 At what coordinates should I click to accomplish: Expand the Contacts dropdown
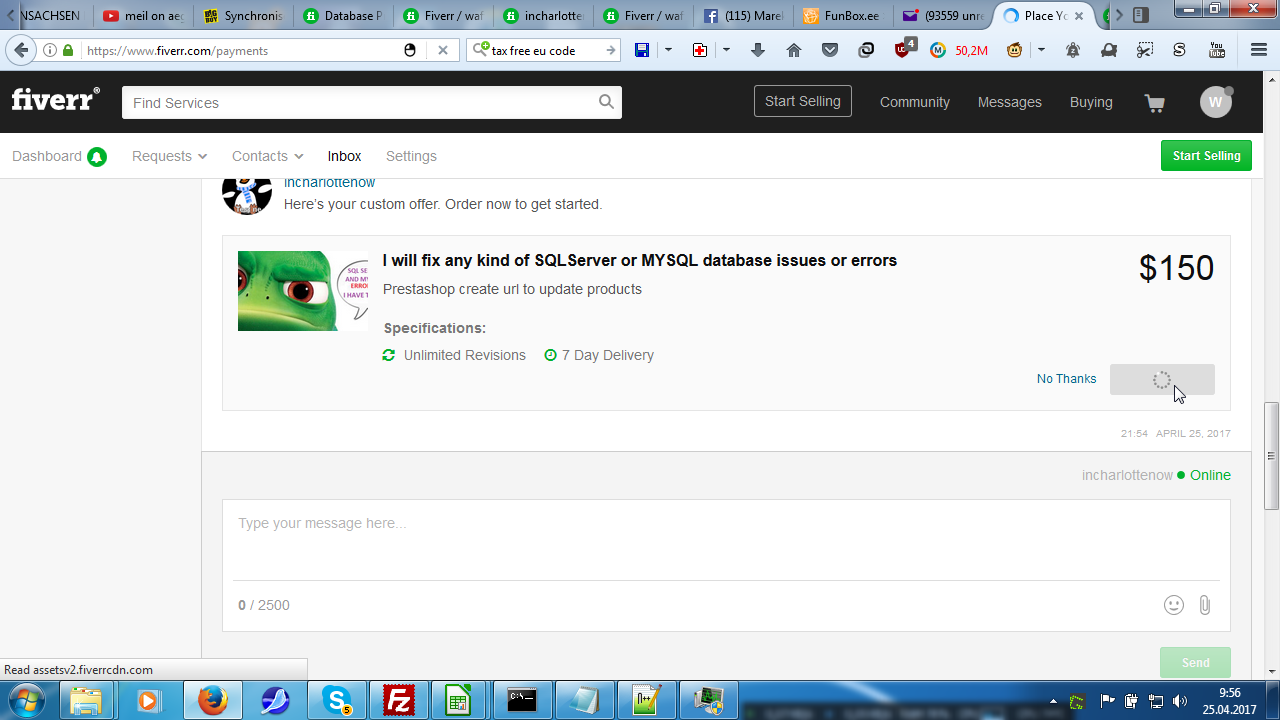click(268, 156)
